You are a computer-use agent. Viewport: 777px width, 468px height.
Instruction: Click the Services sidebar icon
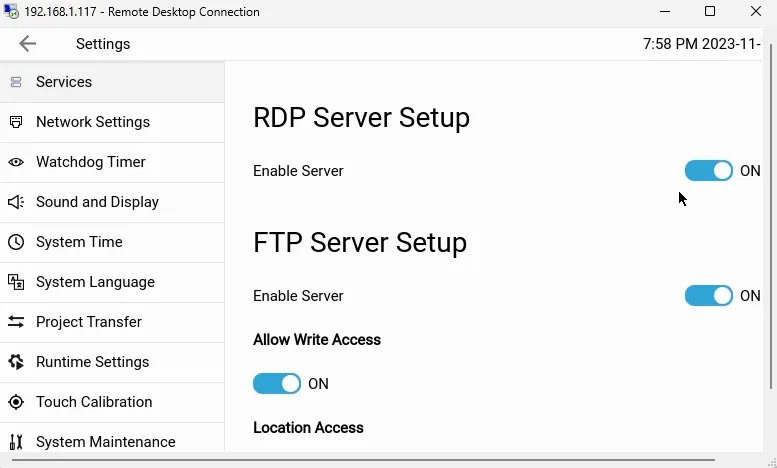(x=16, y=82)
